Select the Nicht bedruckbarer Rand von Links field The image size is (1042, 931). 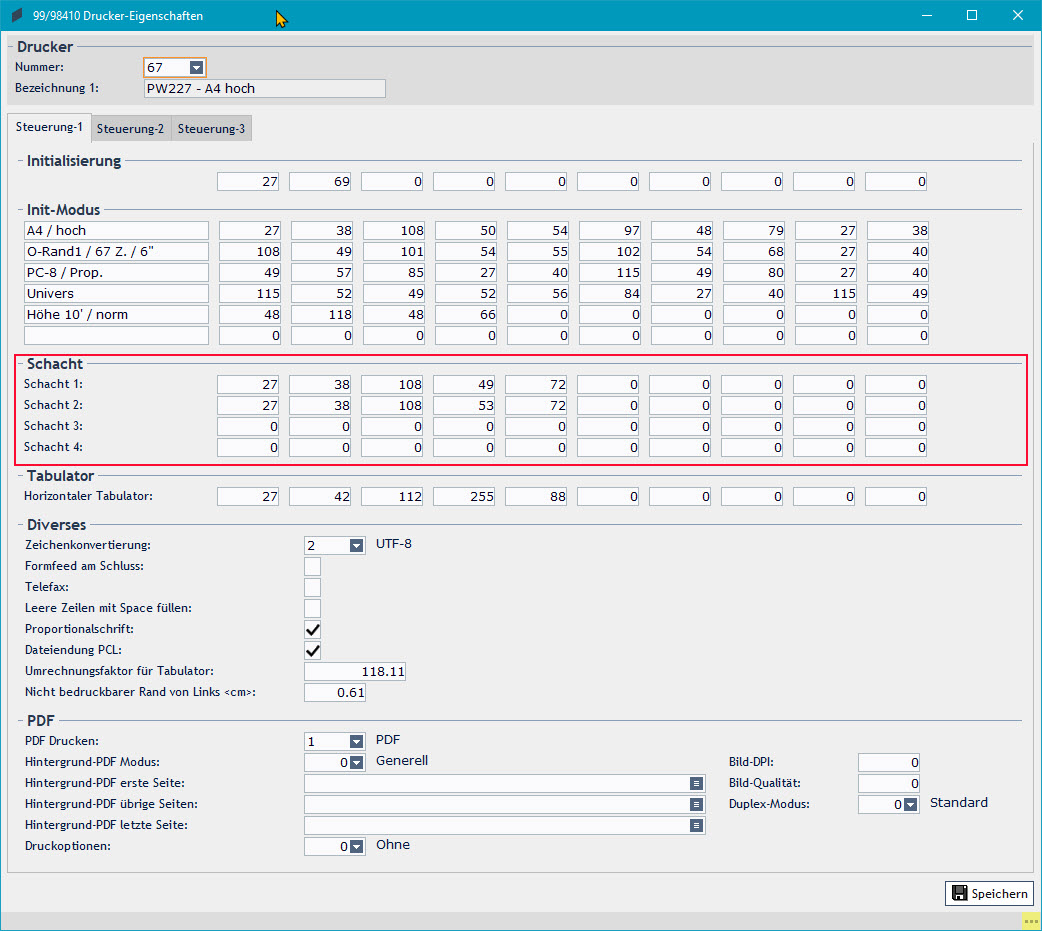pyautogui.click(x=335, y=692)
